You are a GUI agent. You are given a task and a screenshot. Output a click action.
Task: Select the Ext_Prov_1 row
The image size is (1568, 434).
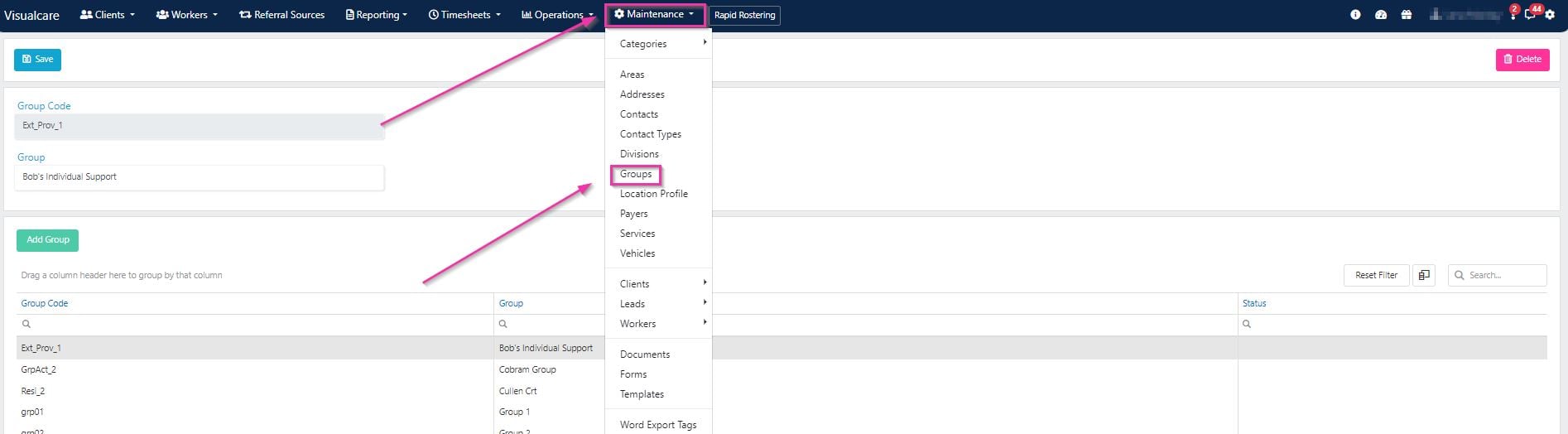pos(782,348)
